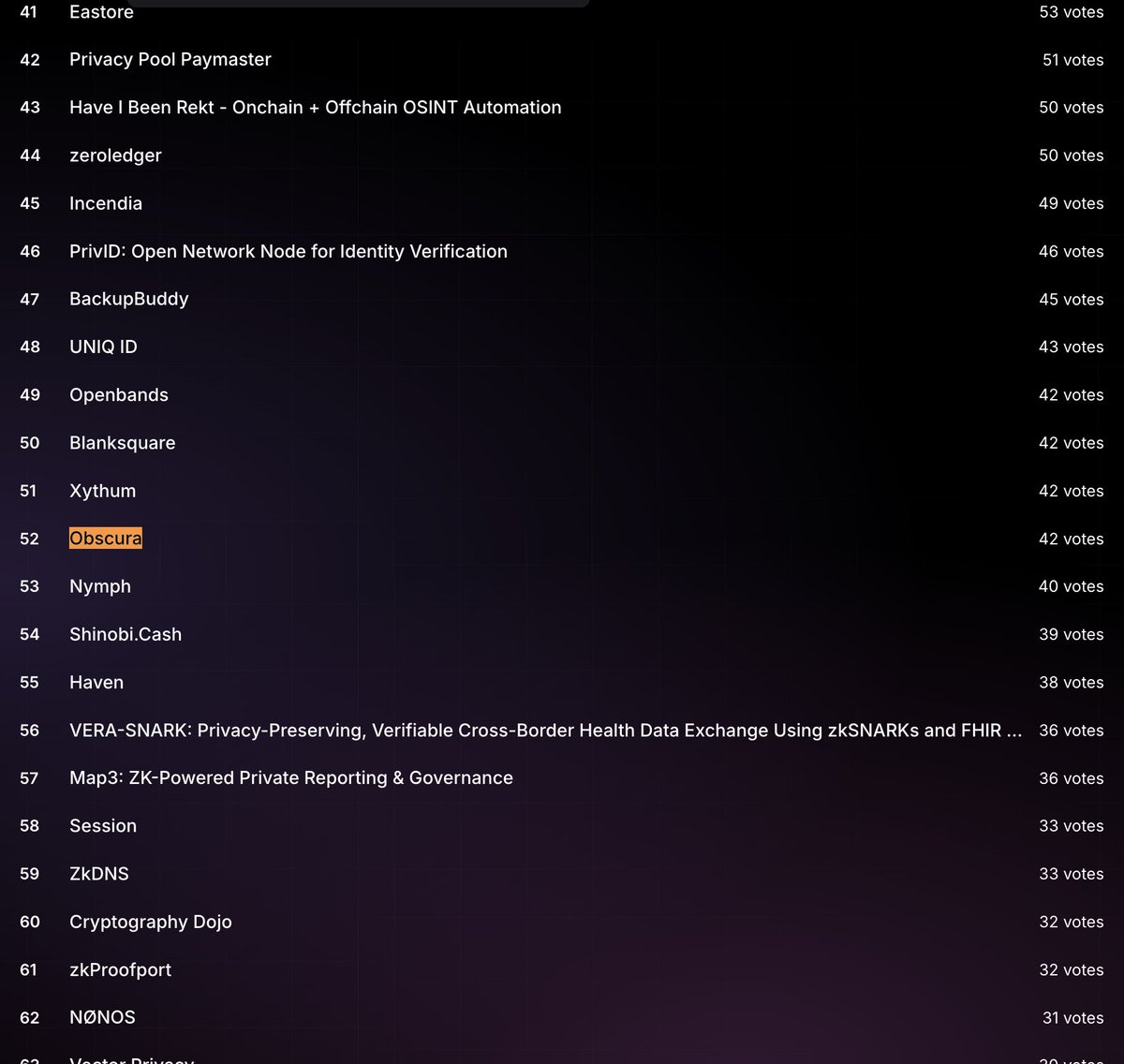Open the zkProofport project
This screenshot has height=1064, width=1124.
[121, 970]
